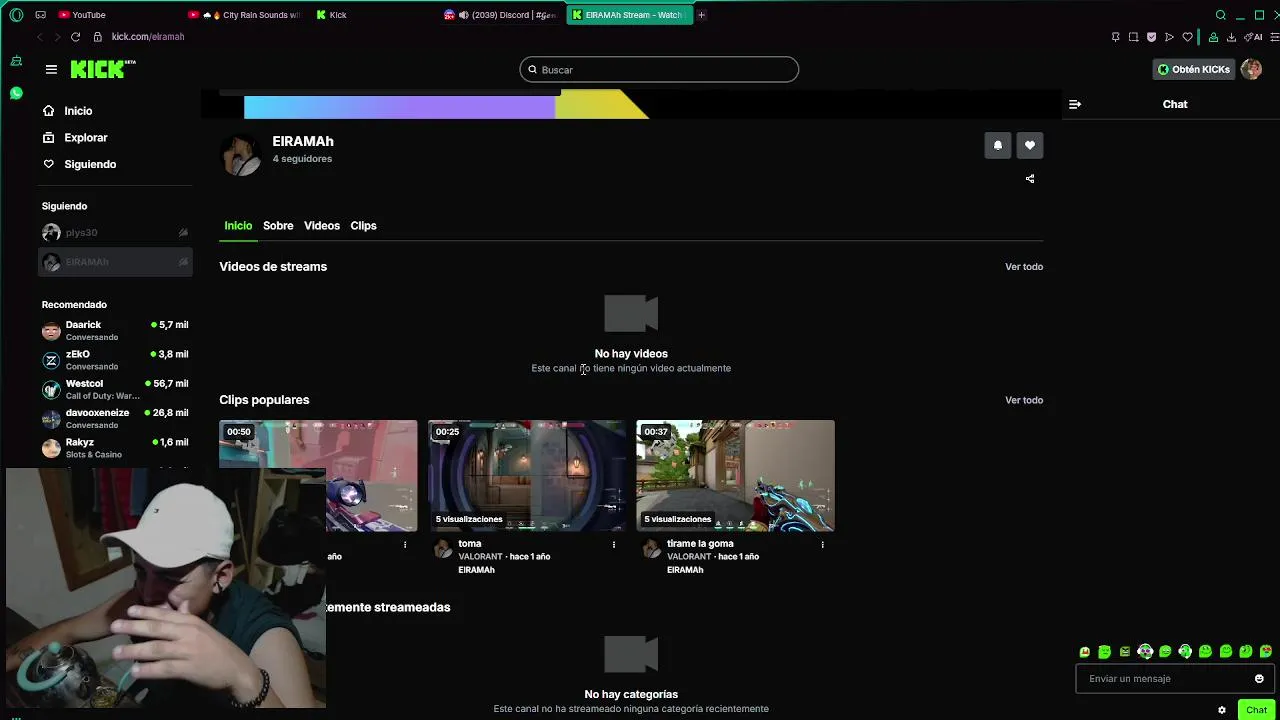Open the Kick hamburger menu

51,69
